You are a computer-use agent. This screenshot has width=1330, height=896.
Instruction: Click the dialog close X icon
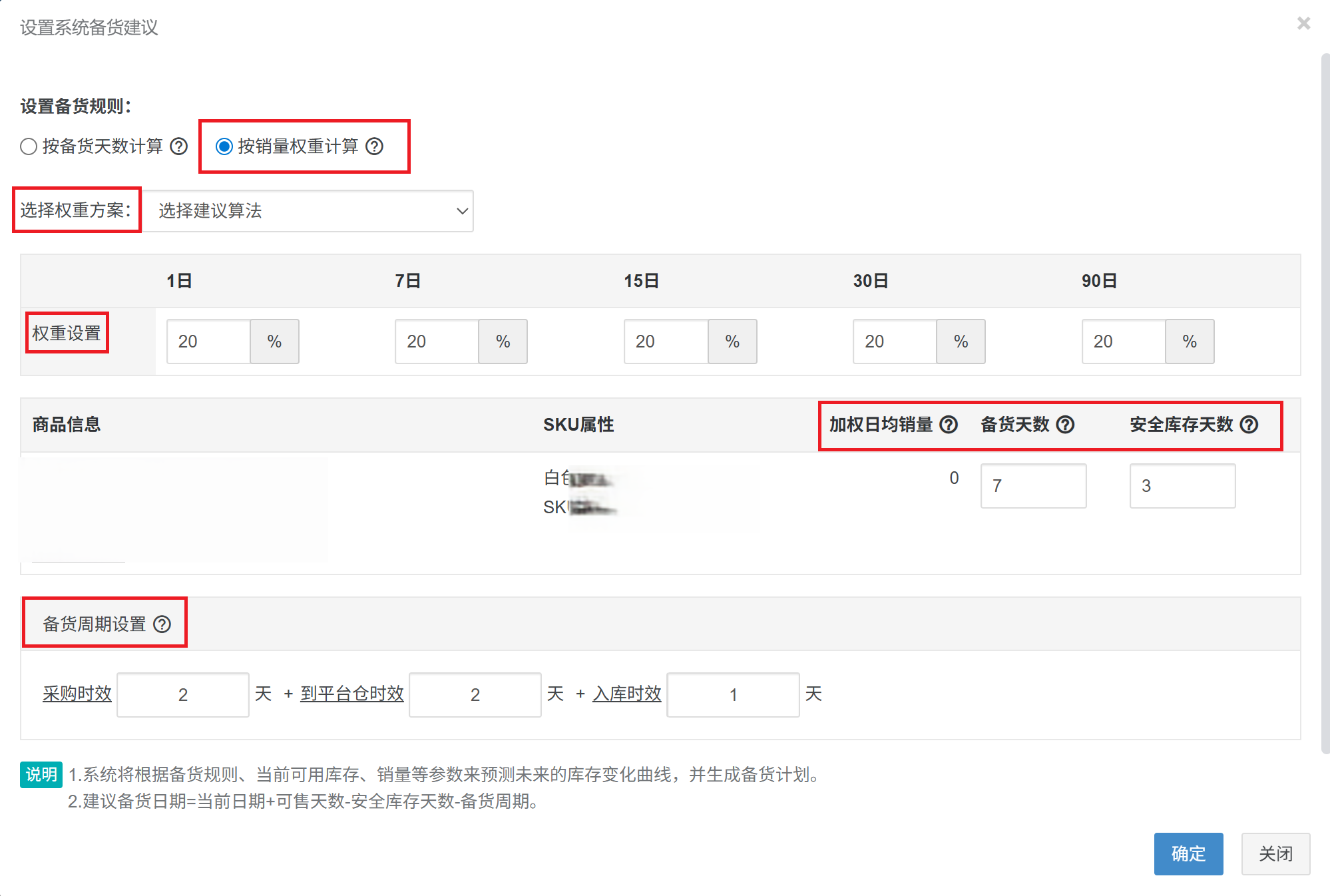coord(1303,23)
